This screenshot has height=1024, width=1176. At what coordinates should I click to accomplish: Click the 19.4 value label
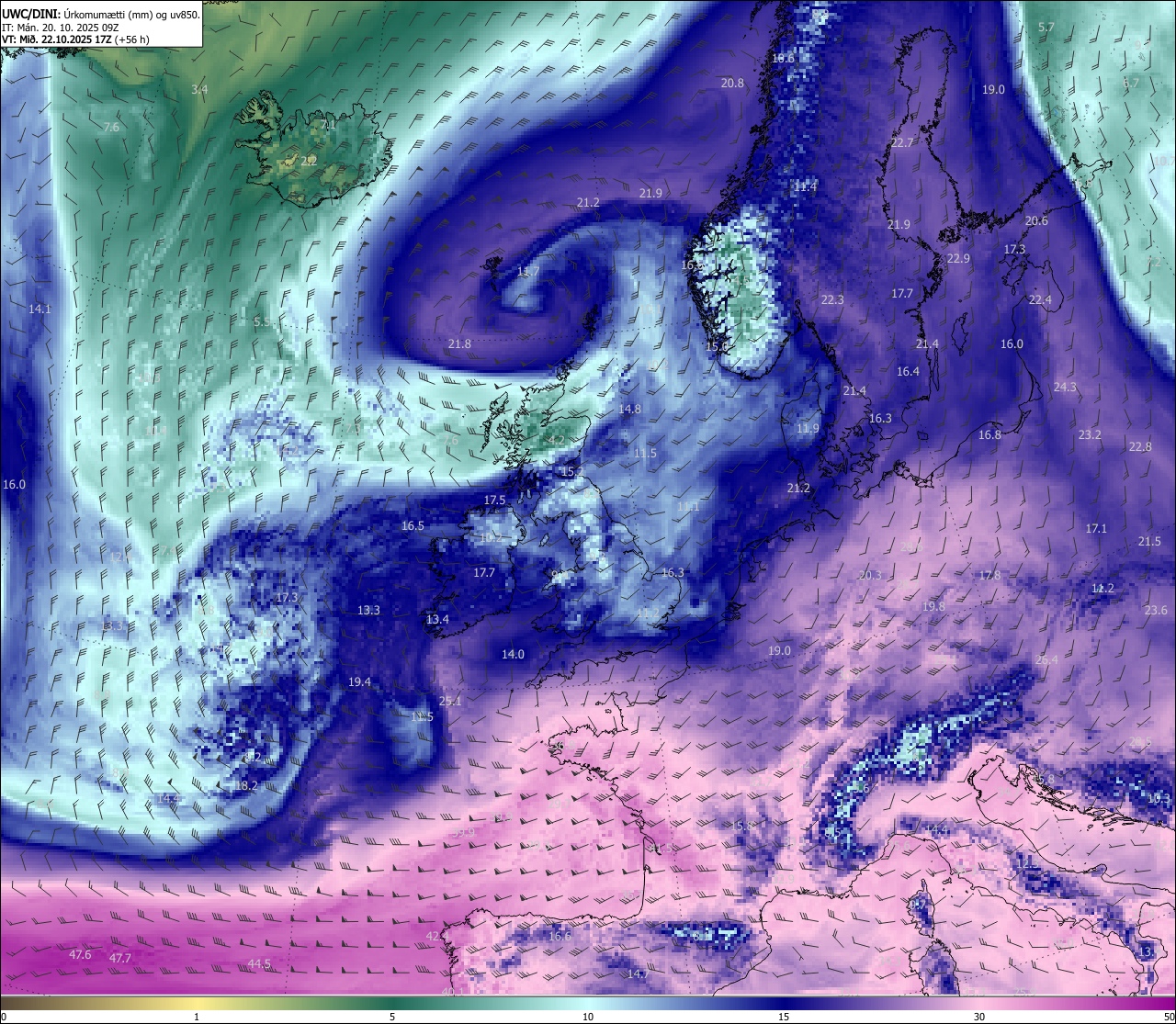[x=359, y=682]
